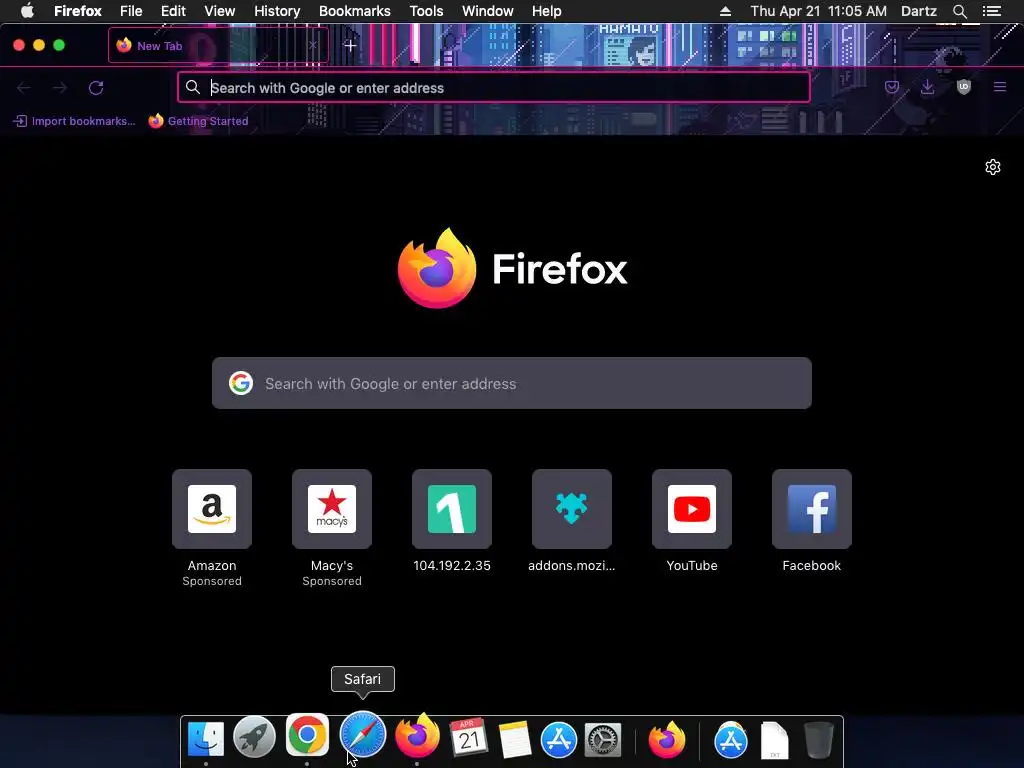Open the TXT document in Dock
Screen dimensions: 1024x768
pyautogui.click(x=775, y=741)
